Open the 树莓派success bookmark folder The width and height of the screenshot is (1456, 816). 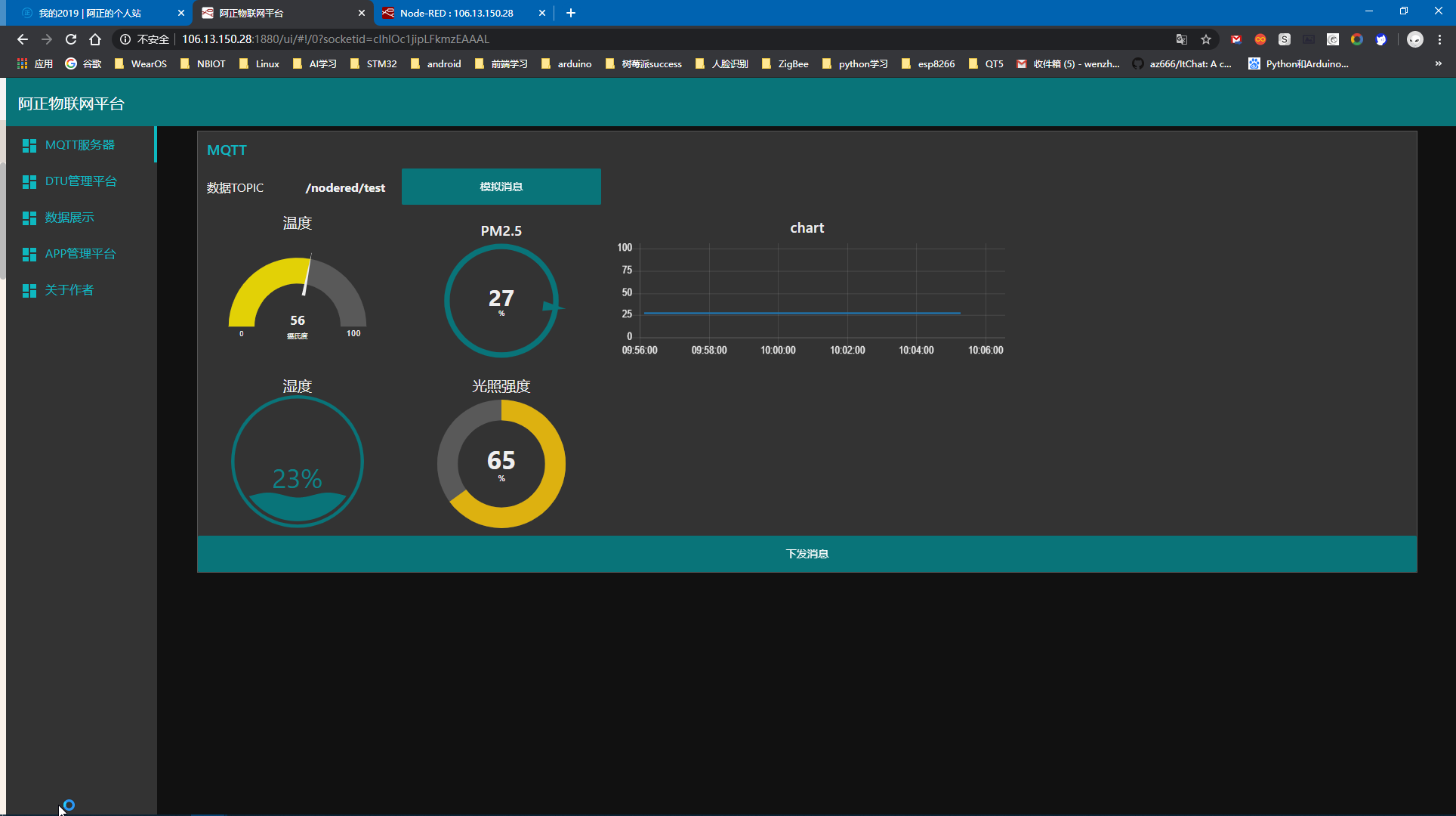click(x=644, y=64)
